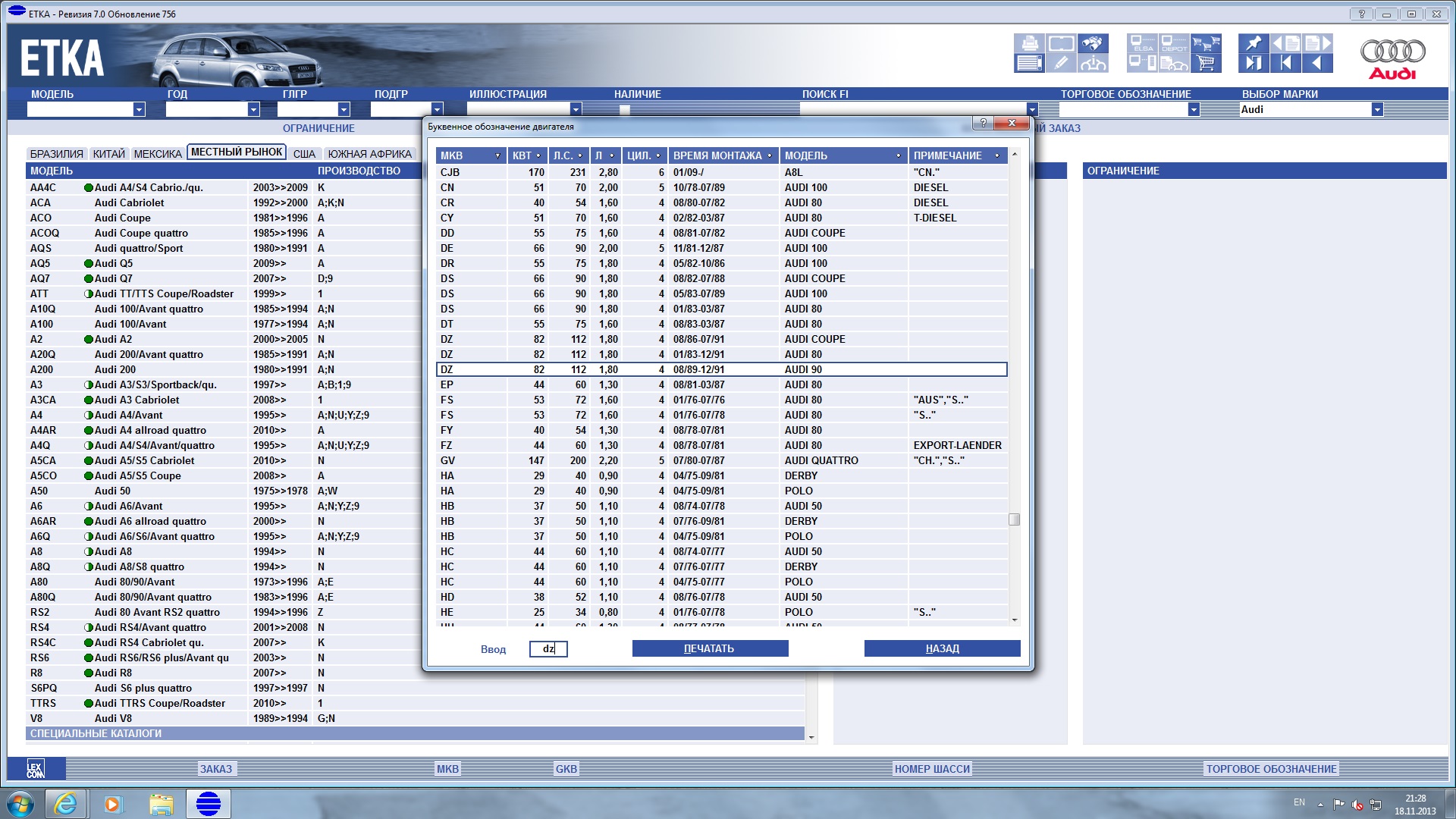Open the ВЫБОР МАРКИ Audi dropdown
1456x819 pixels.
(x=1376, y=109)
